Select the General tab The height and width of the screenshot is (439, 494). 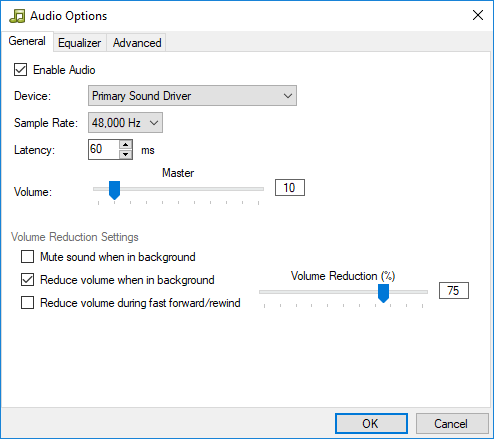[27, 41]
